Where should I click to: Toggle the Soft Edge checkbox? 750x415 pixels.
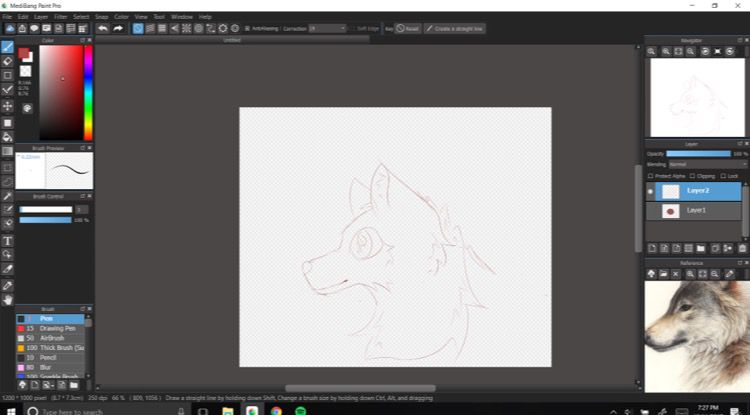[x=353, y=29]
